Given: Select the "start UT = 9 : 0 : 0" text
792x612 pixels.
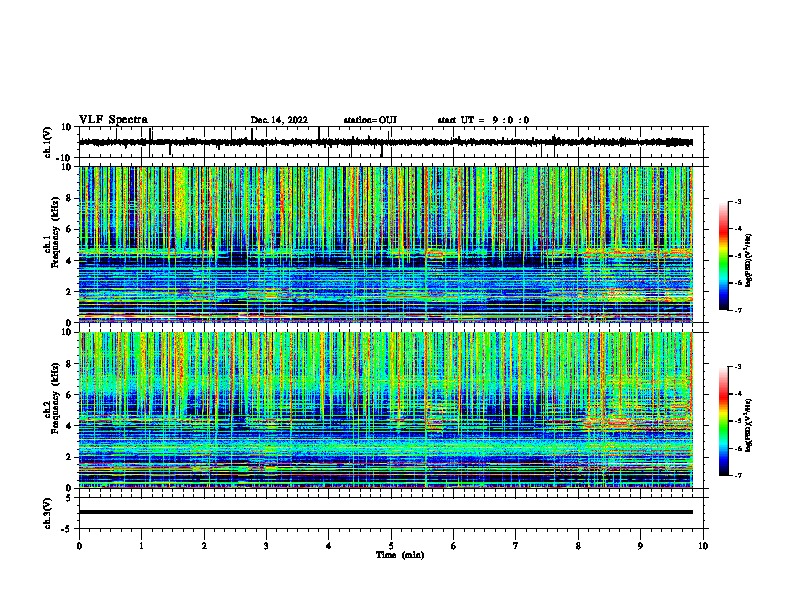Looking at the screenshot, I should coord(483,120).
